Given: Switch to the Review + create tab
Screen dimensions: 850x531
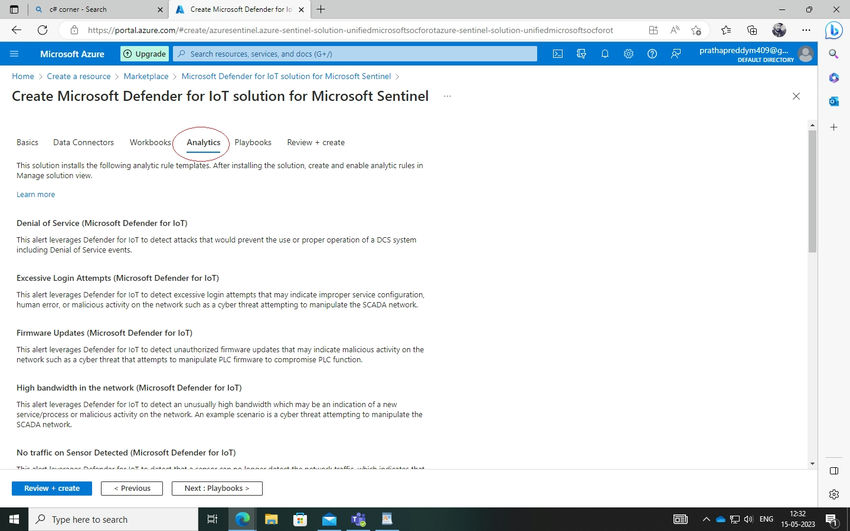Looking at the screenshot, I should pos(315,143).
